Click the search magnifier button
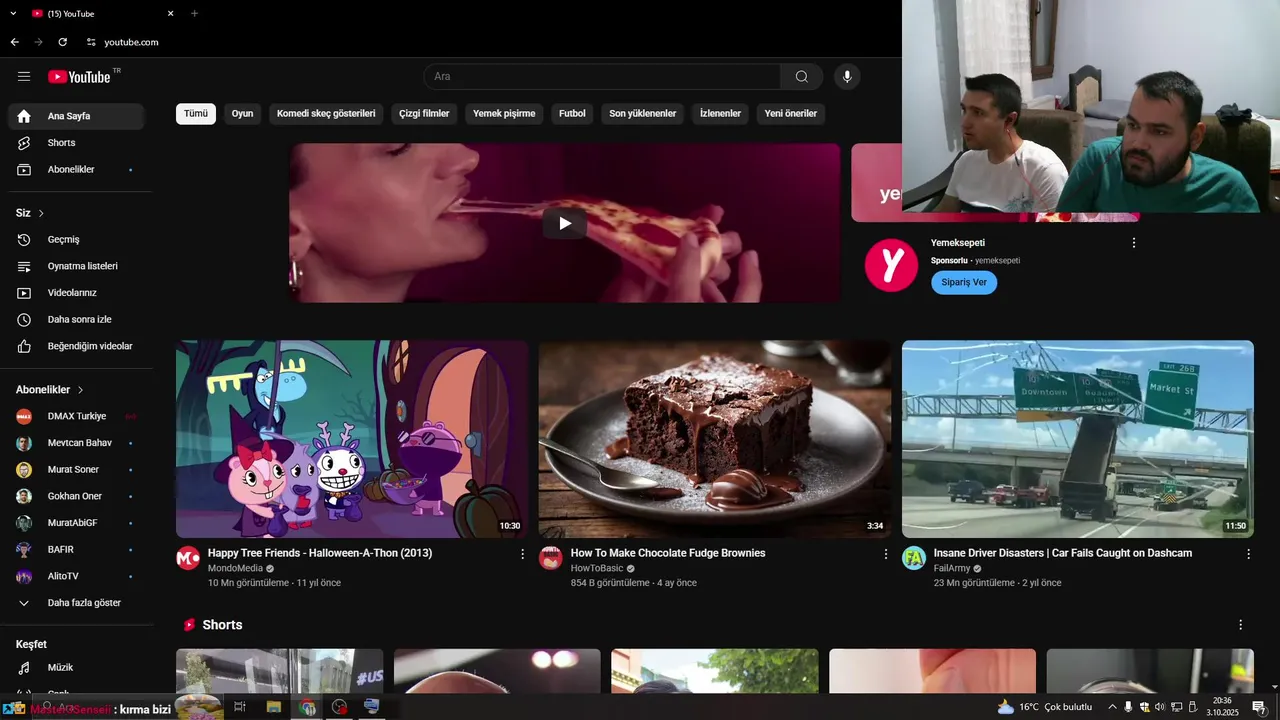Image resolution: width=1280 pixels, height=720 pixels. pyautogui.click(x=802, y=77)
